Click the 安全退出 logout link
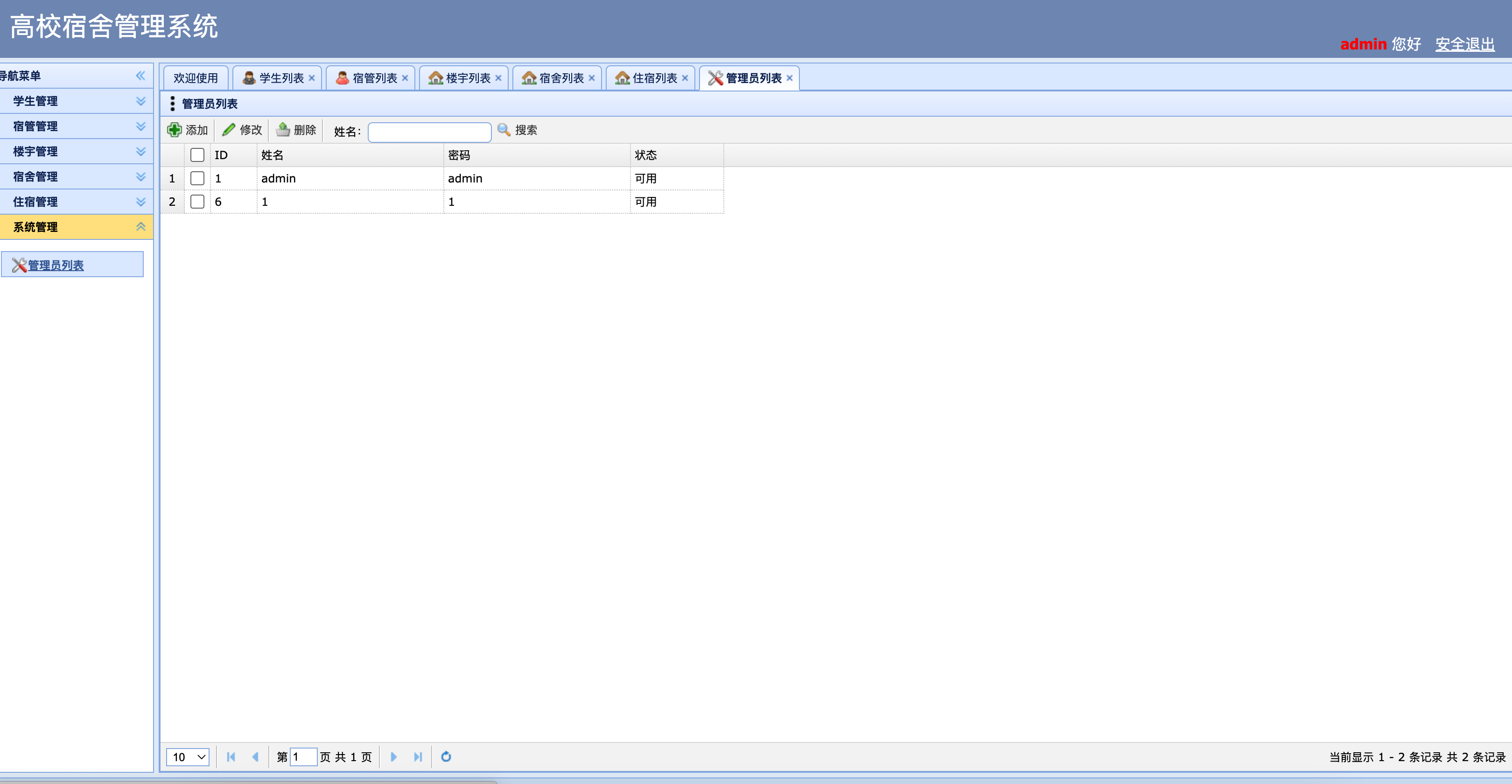This screenshot has height=784, width=1512. tap(1464, 44)
